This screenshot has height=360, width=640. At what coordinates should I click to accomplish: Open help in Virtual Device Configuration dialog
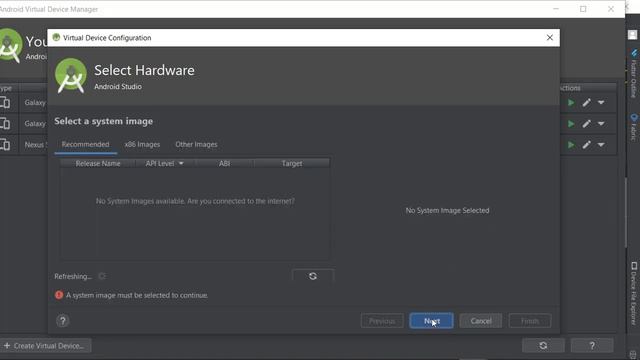click(63, 321)
